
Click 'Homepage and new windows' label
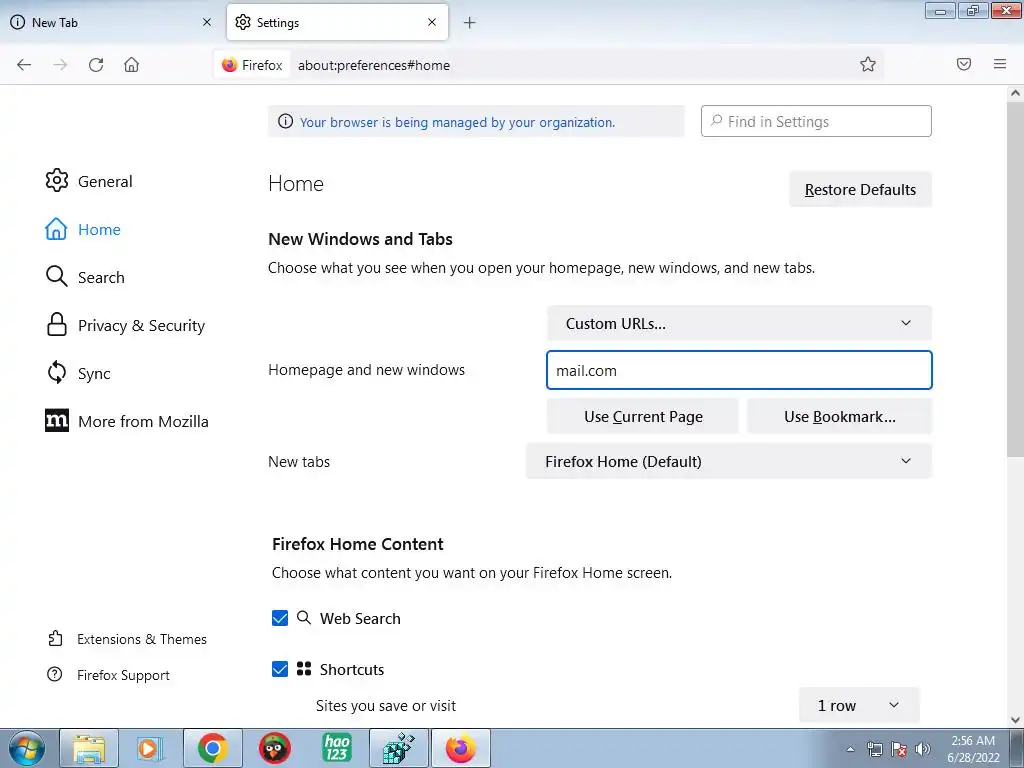tap(366, 370)
